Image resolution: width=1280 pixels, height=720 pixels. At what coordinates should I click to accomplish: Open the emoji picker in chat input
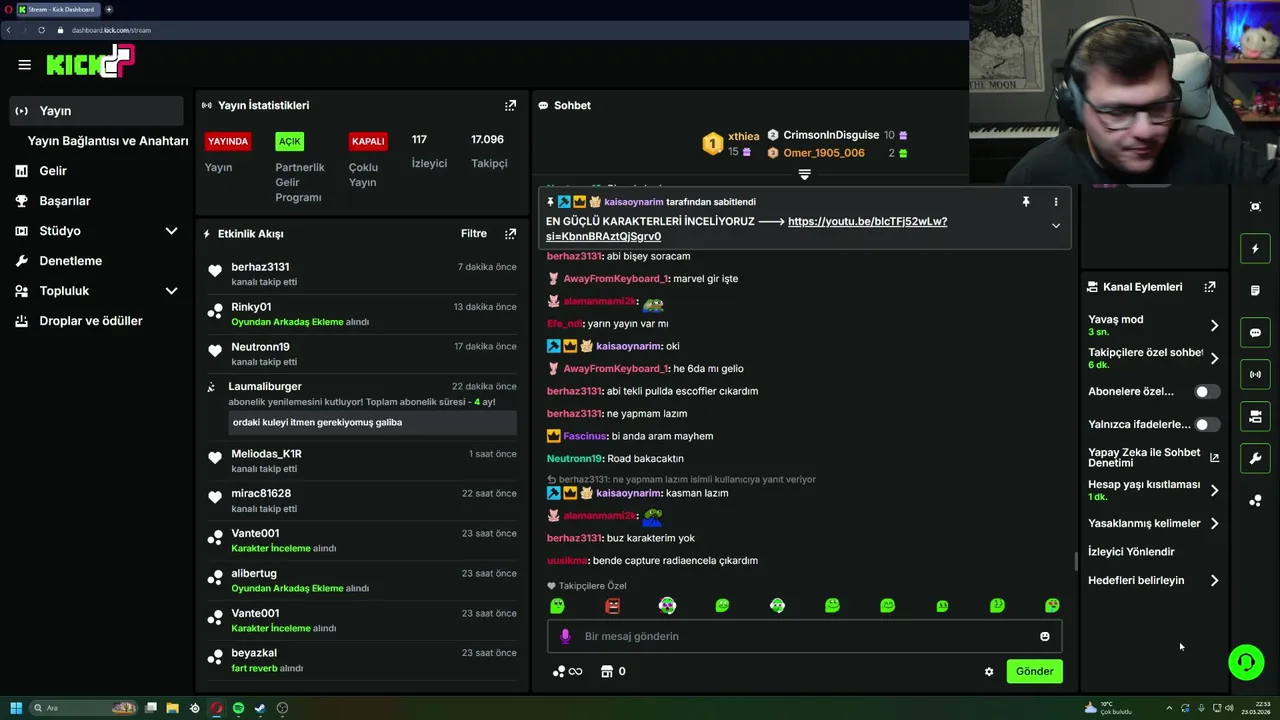(1045, 636)
